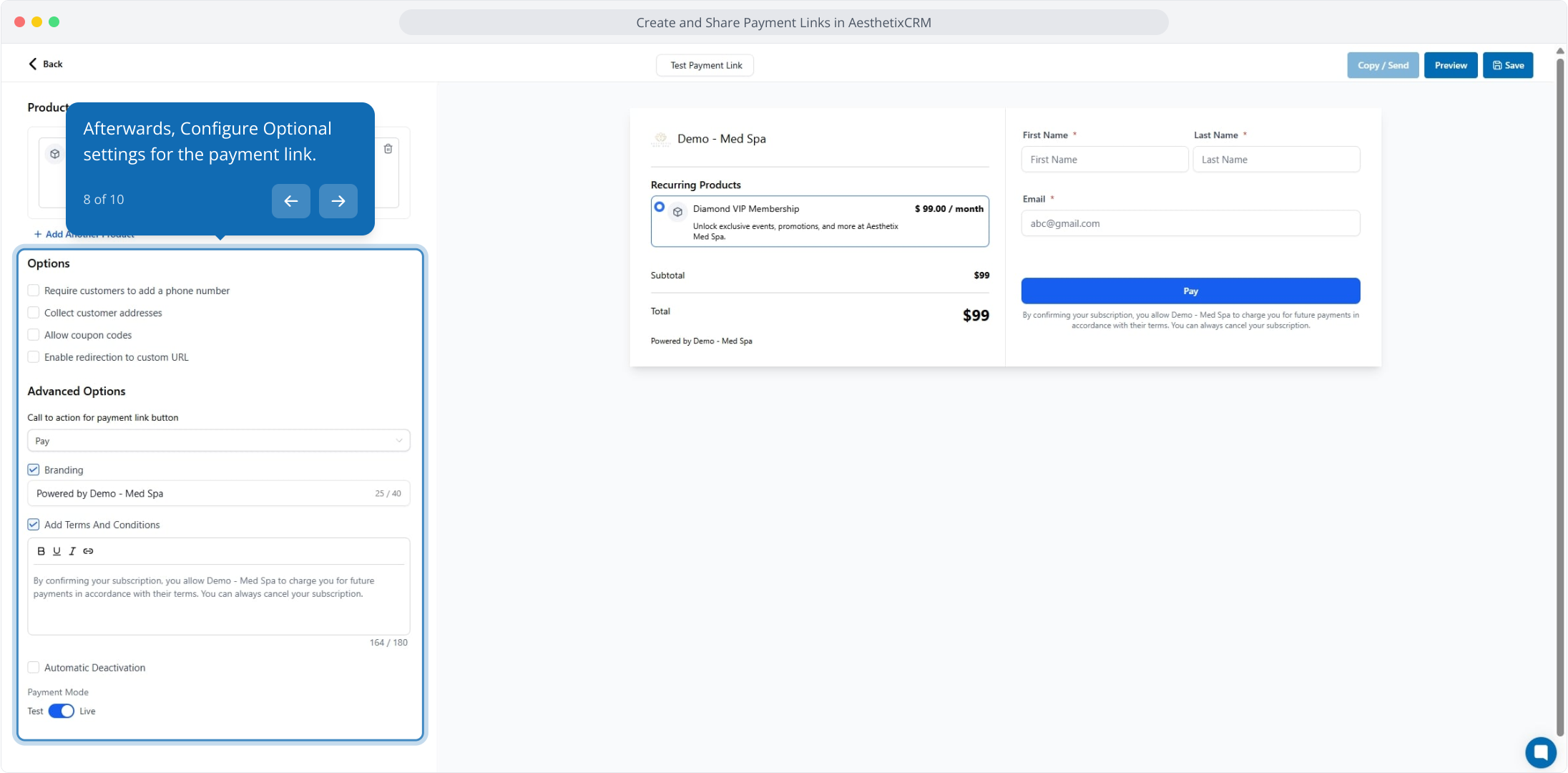Screen dimensions: 1568x773
Task: Select Diamond VIP Membership radio button
Action: 660,208
